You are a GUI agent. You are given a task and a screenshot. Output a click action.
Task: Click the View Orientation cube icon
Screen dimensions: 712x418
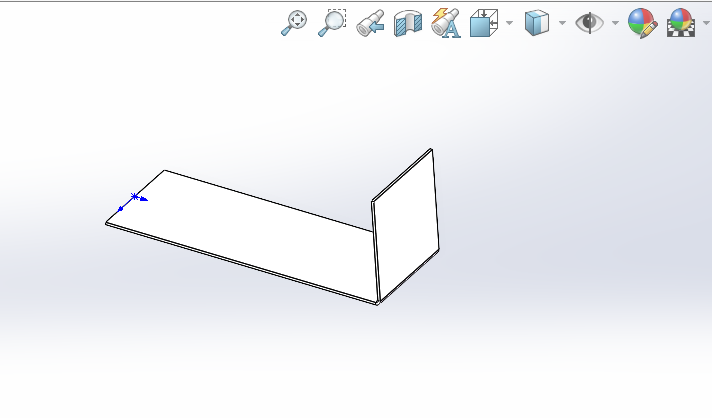click(484, 23)
